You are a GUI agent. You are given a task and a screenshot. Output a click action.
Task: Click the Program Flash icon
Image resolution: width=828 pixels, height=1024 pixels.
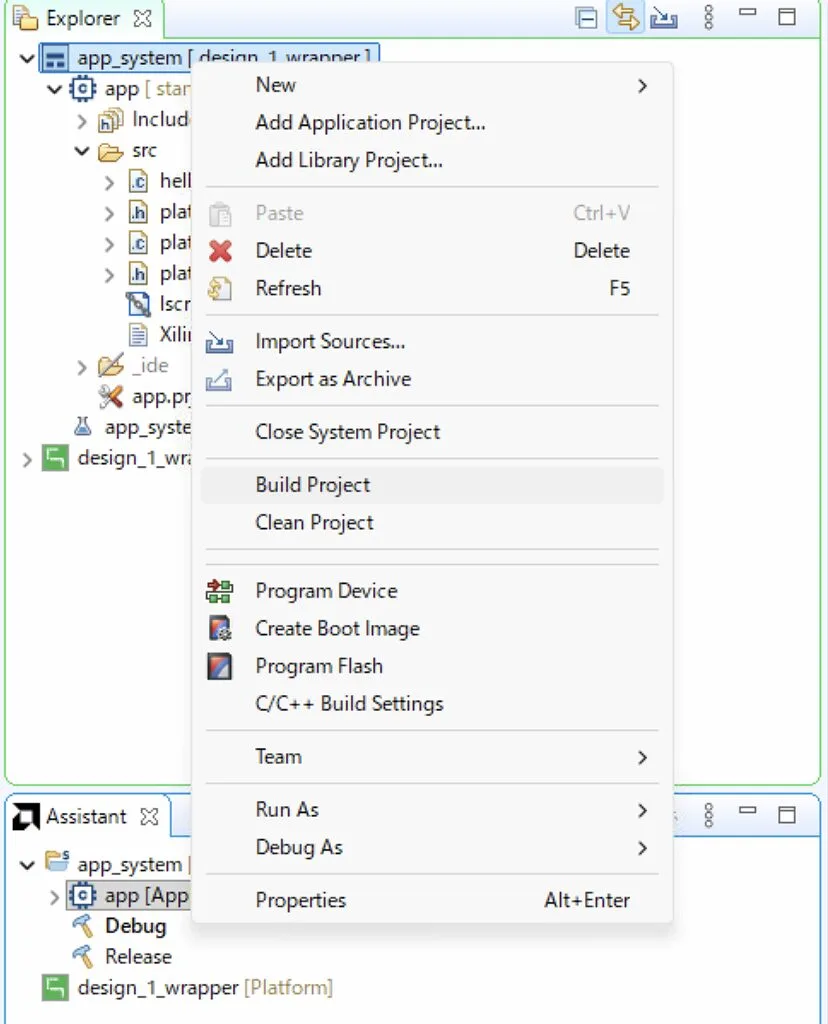click(x=219, y=666)
